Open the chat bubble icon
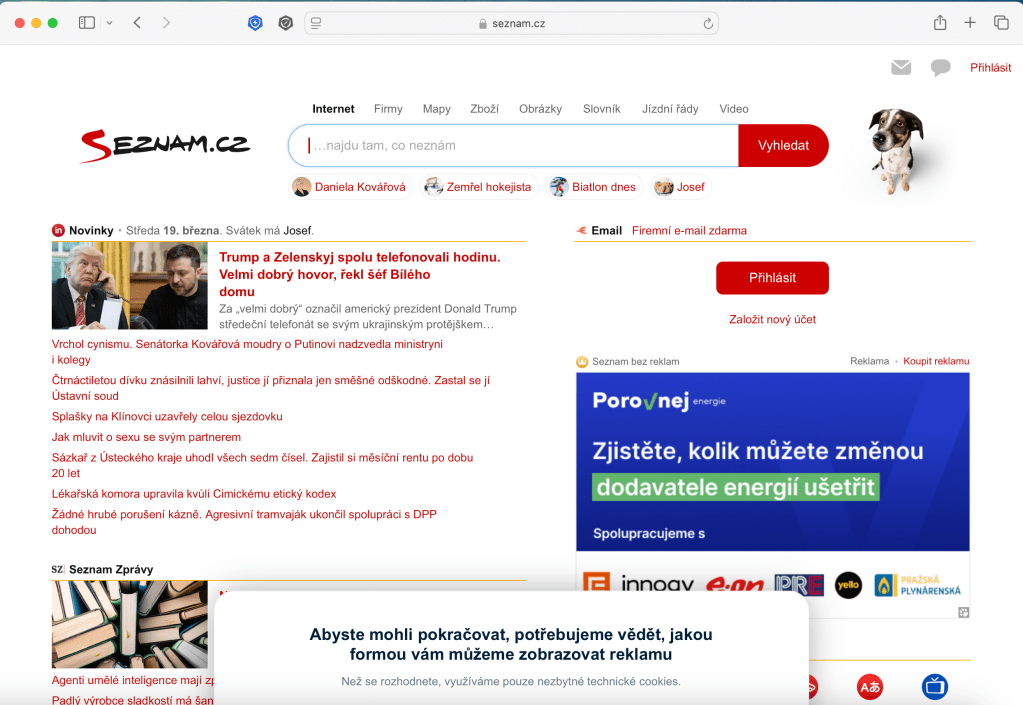The height and width of the screenshot is (705, 1023). pos(940,68)
